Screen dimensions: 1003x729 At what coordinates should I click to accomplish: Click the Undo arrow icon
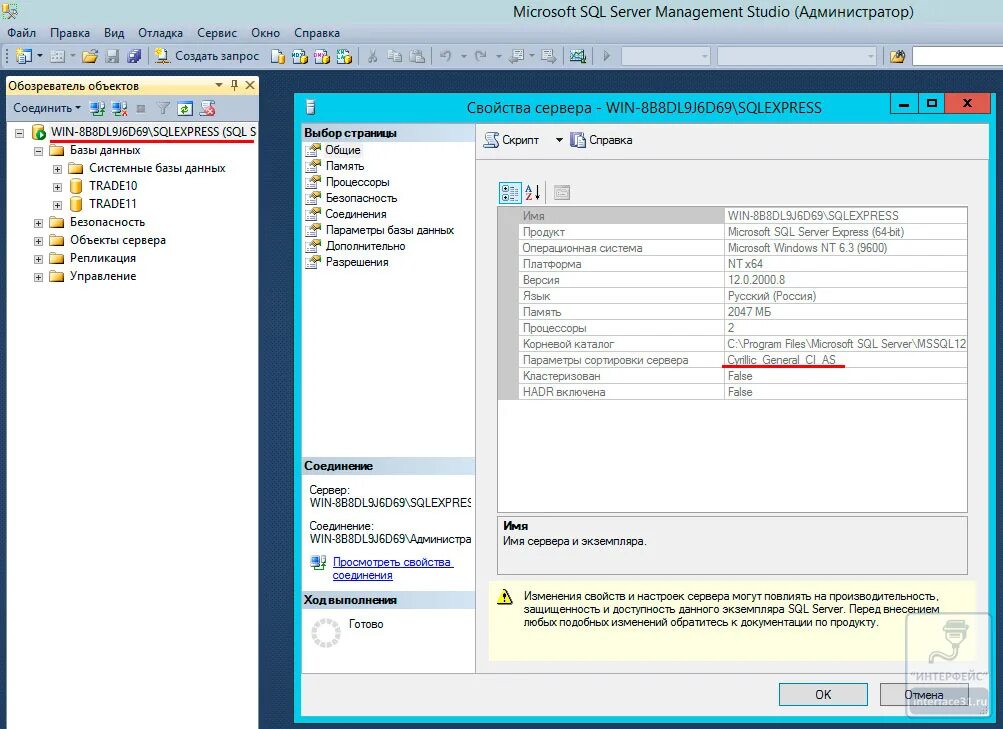pos(446,56)
